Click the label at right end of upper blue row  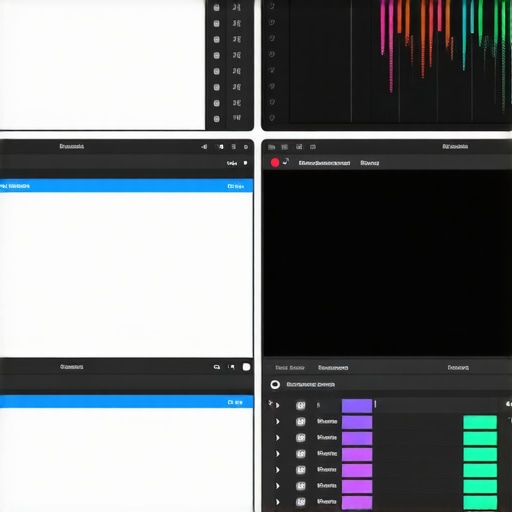click(x=236, y=186)
